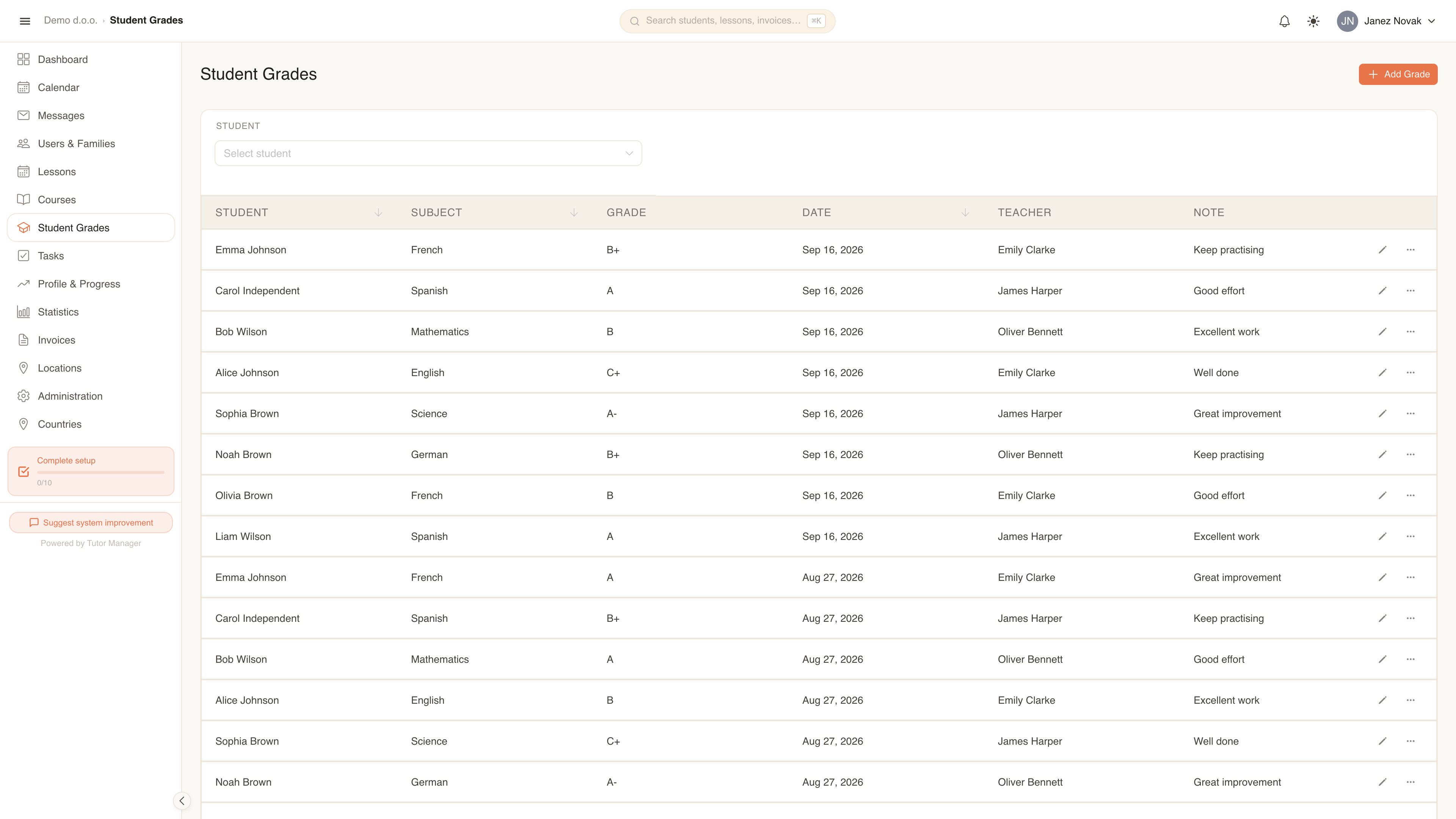The image size is (1456, 819).
Task: Click the JN user avatar
Action: pyautogui.click(x=1347, y=21)
